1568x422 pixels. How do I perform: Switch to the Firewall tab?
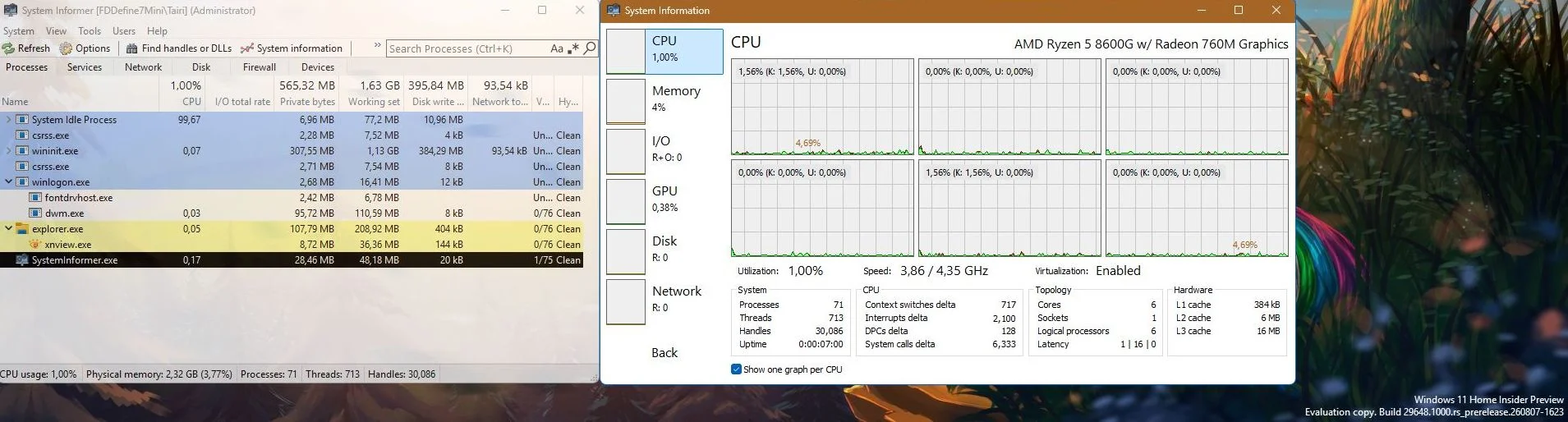(260, 67)
